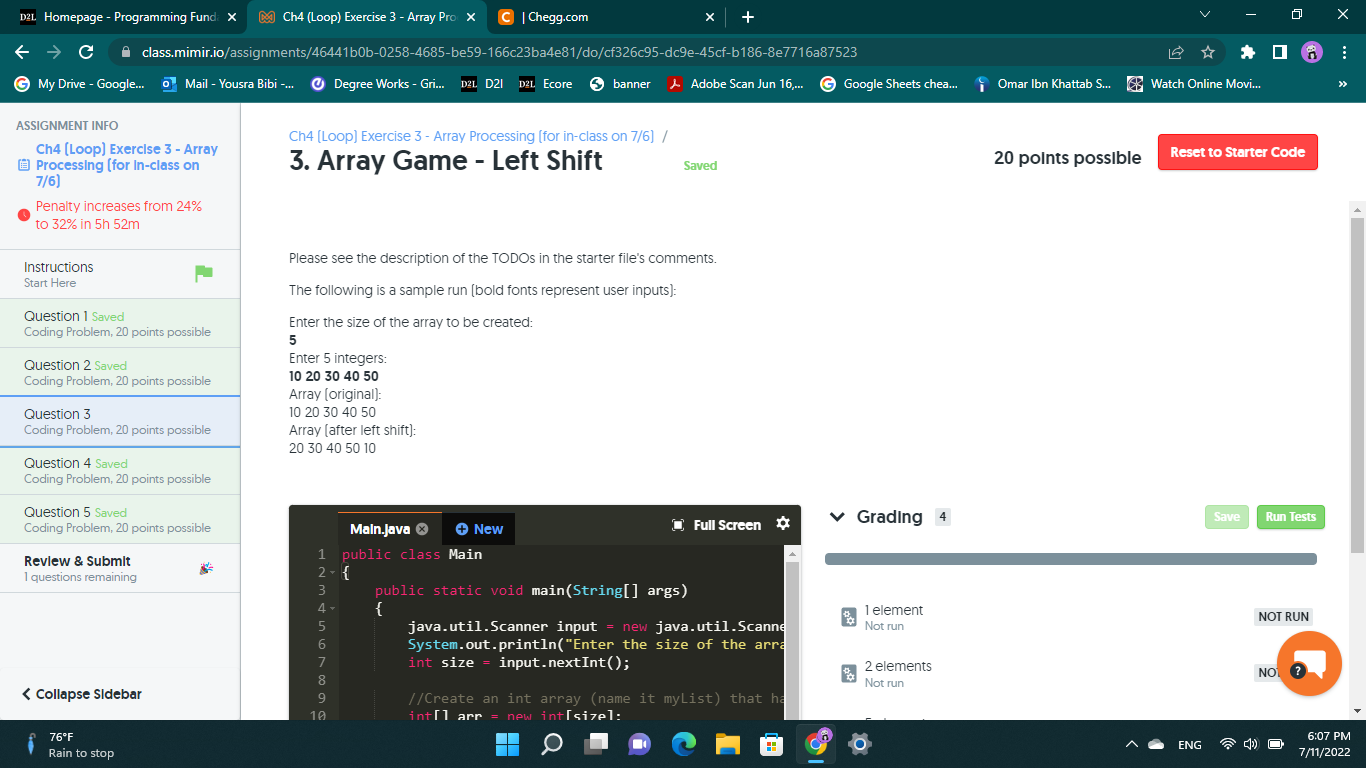Image resolution: width=1366 pixels, height=768 pixels.
Task: Show more bookmarks chevron
Action: (x=1342, y=84)
